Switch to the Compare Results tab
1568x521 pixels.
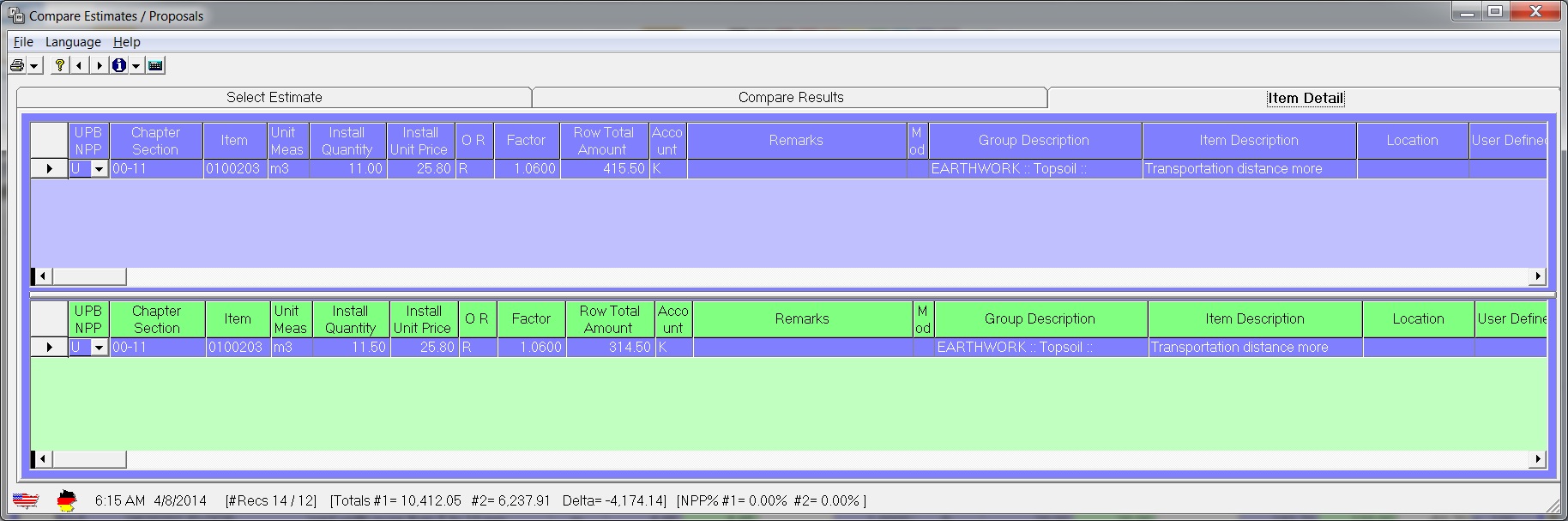click(x=790, y=97)
